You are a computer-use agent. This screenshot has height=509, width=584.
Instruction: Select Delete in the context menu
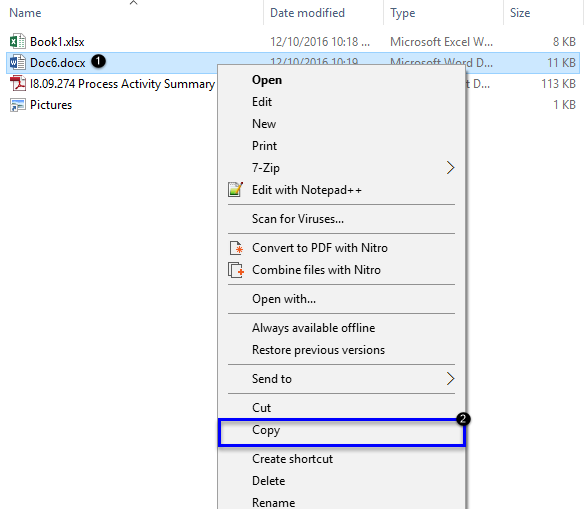click(x=341, y=481)
